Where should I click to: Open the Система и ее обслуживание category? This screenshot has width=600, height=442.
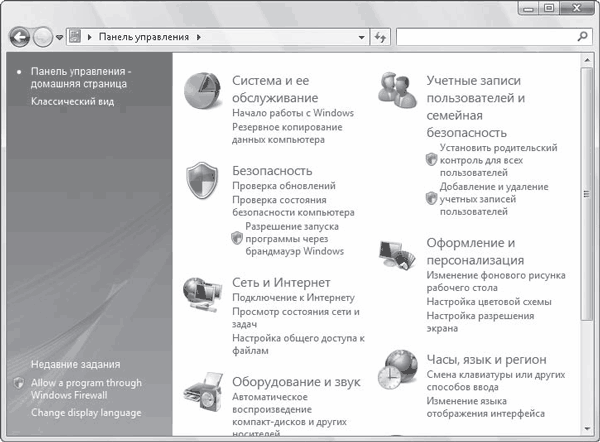tap(275, 89)
